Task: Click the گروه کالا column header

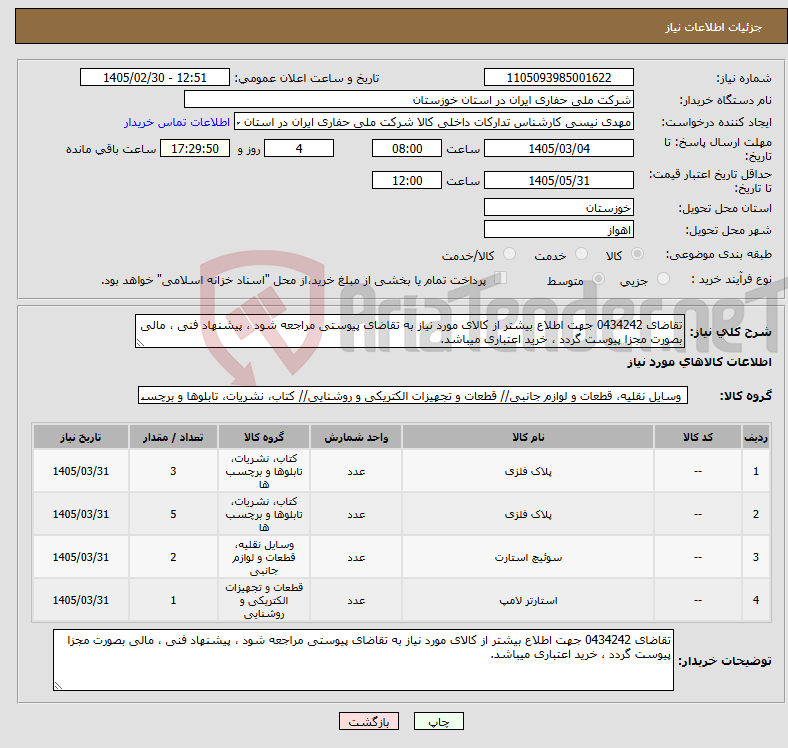Action: (264, 437)
